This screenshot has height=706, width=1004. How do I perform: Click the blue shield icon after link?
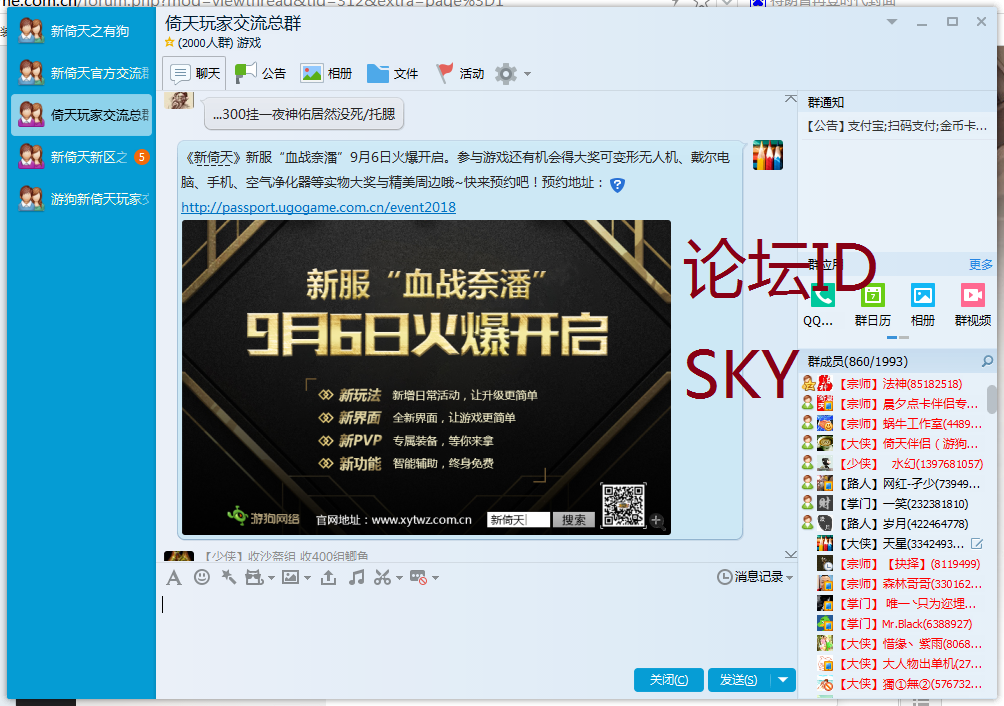pyautogui.click(x=617, y=185)
